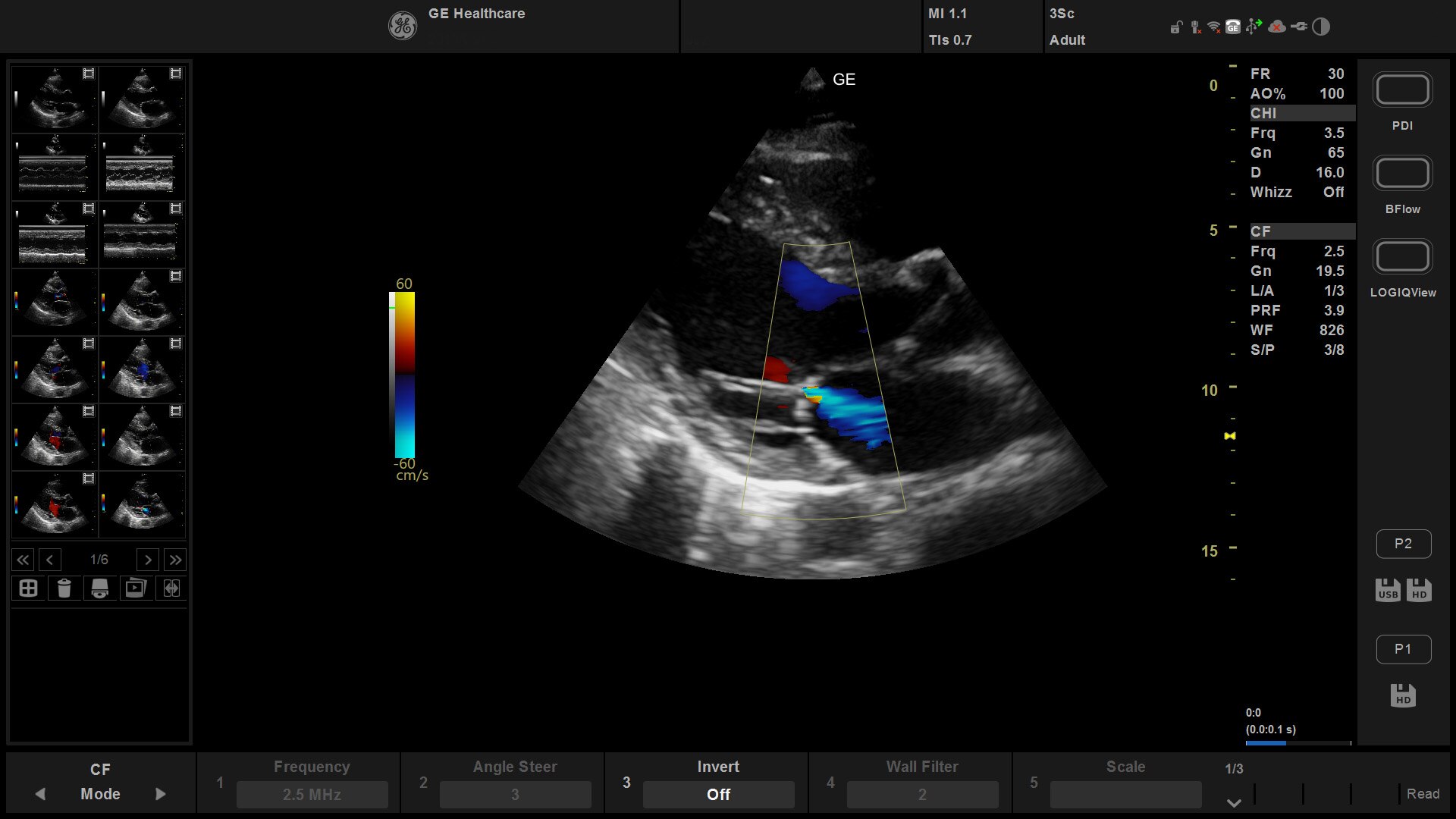This screenshot has width=1456, height=819.
Task: Switch CF Mode with right arrow
Action: tap(160, 794)
